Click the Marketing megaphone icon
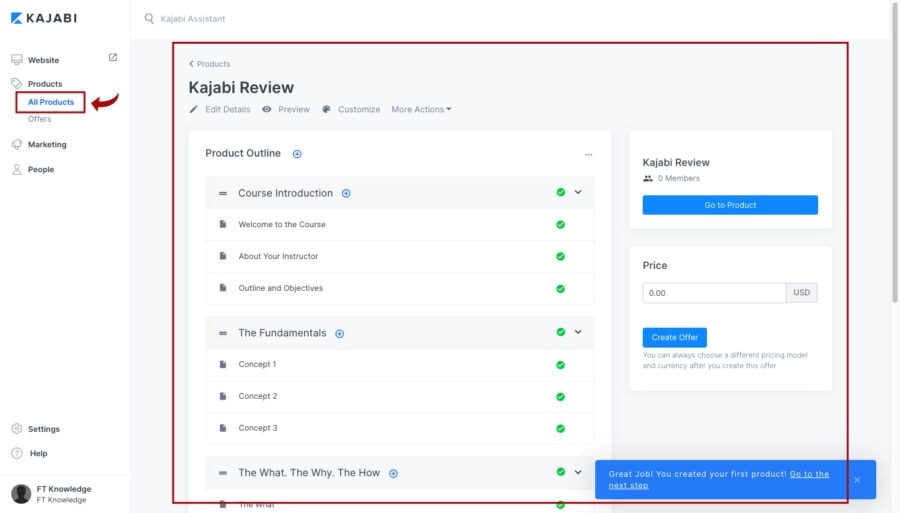 click(x=17, y=144)
